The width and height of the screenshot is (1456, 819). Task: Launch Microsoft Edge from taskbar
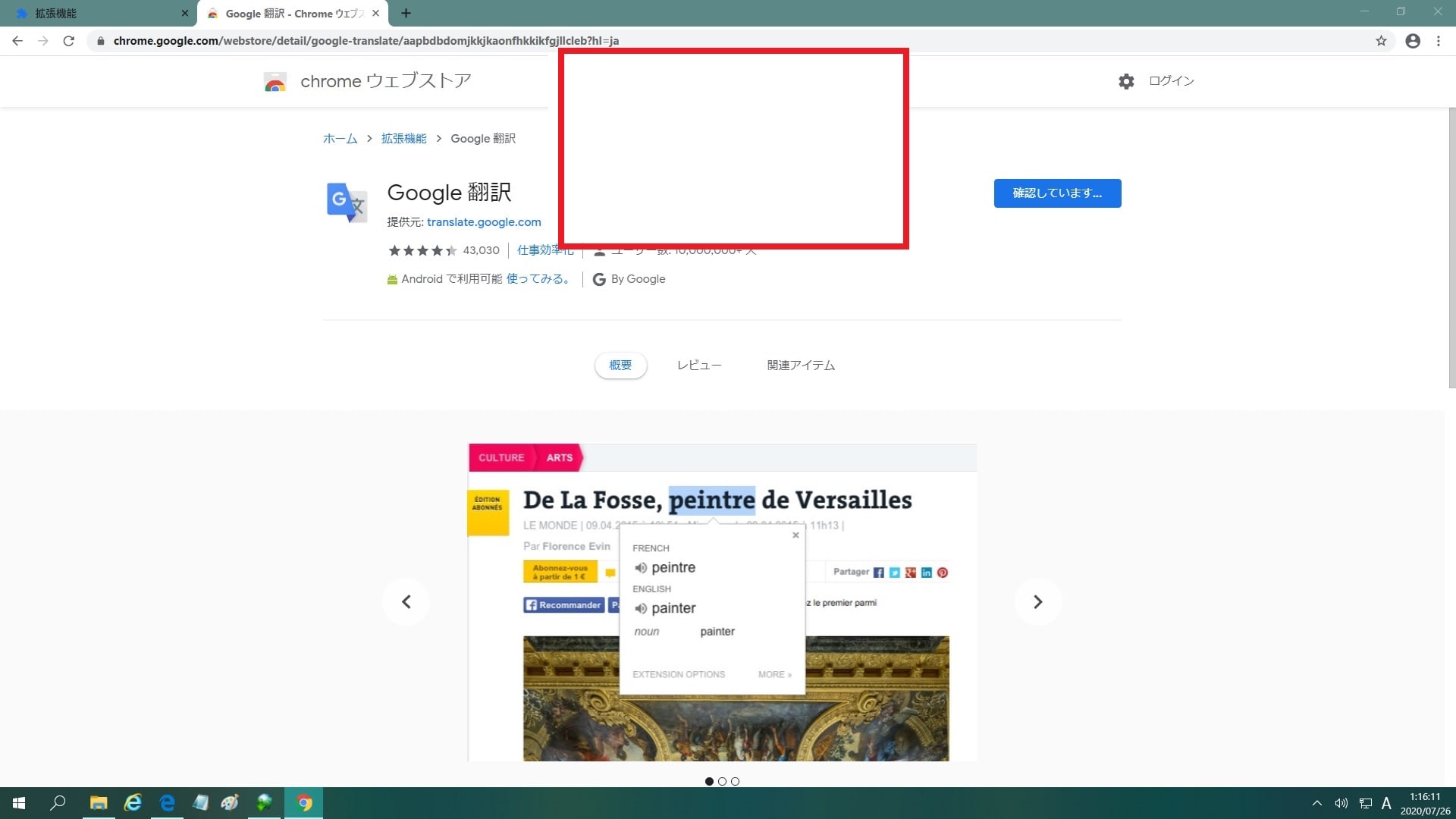point(168,803)
